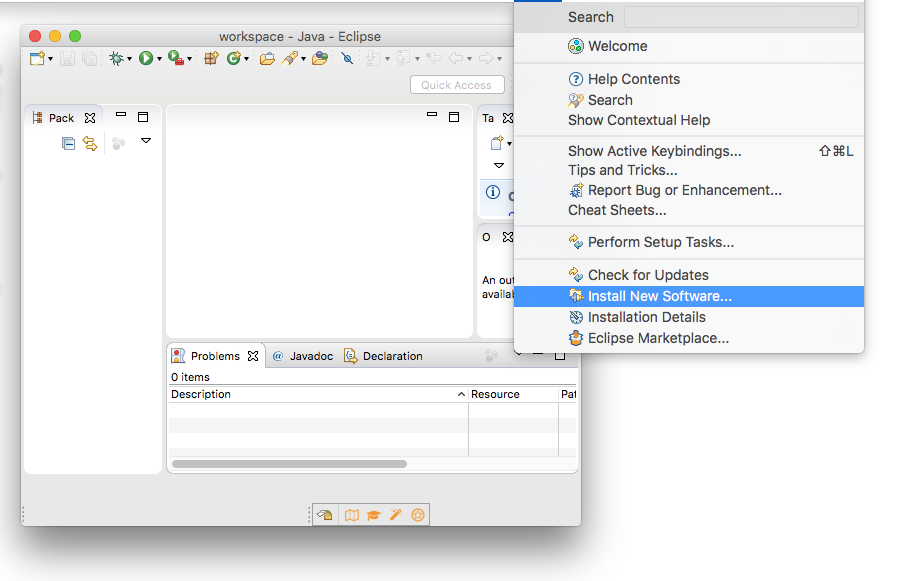Click the Help menu Search field
Viewport: 900px width, 581px height.
(x=741, y=17)
